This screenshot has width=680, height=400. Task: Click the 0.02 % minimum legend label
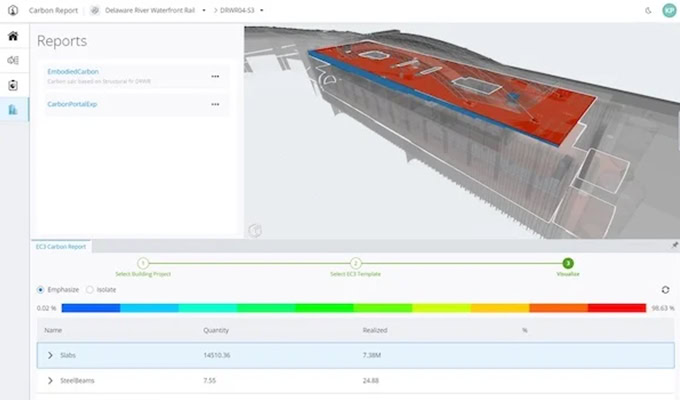[46, 308]
